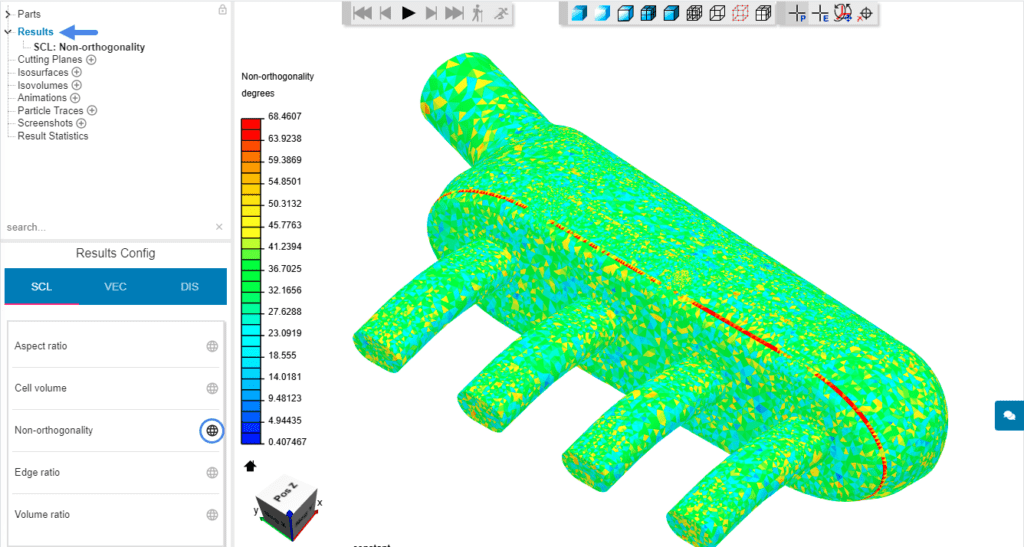Open Result Statistics
The width and height of the screenshot is (1024, 547).
pos(53,136)
